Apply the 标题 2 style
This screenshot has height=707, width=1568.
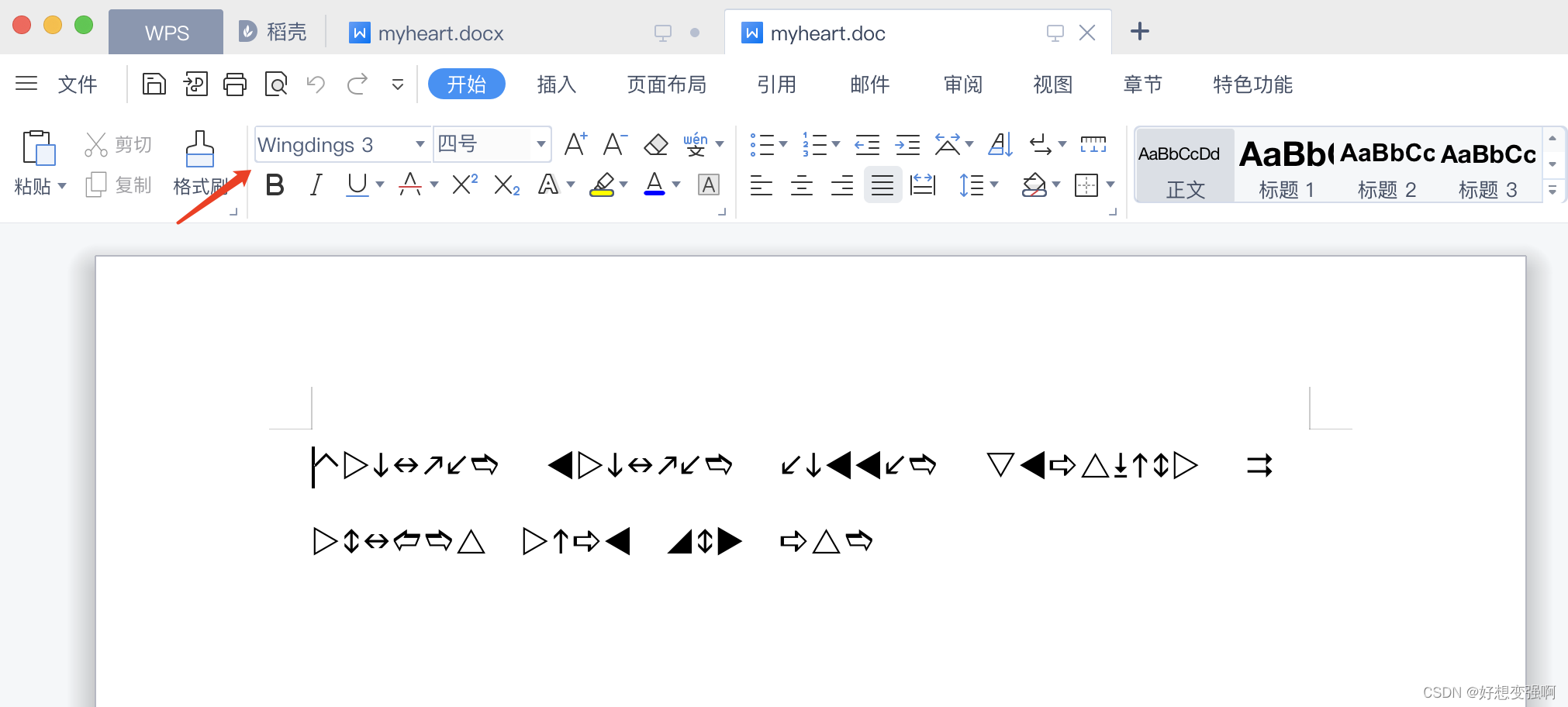coord(1387,166)
